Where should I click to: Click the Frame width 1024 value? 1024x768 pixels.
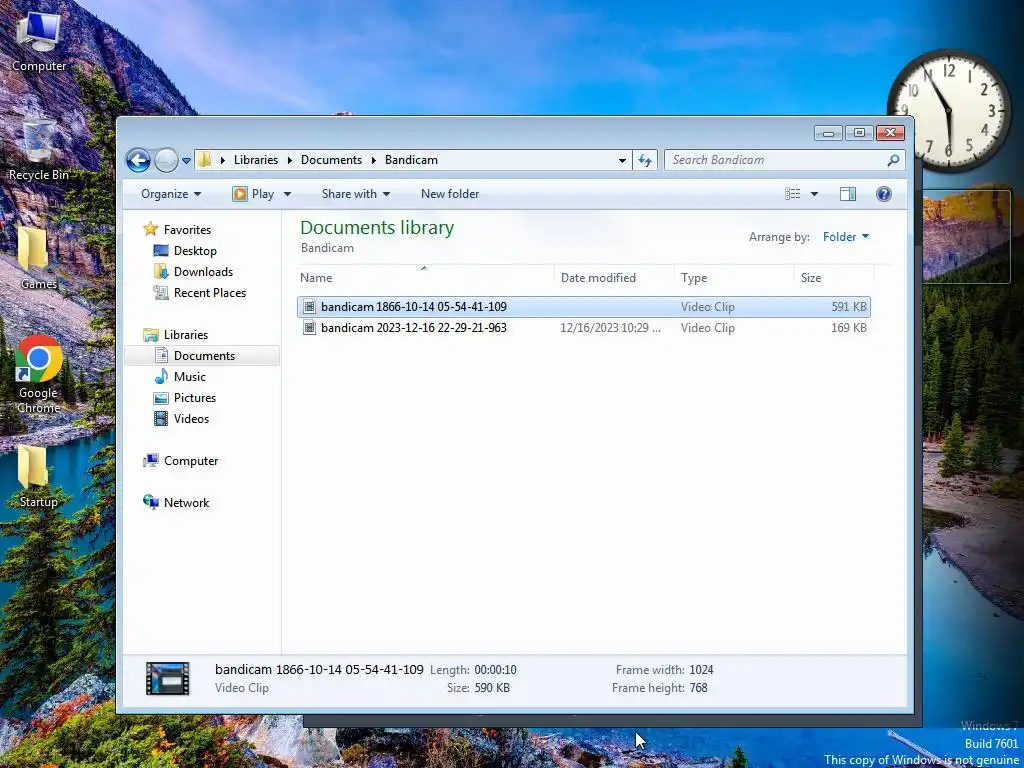pos(701,670)
